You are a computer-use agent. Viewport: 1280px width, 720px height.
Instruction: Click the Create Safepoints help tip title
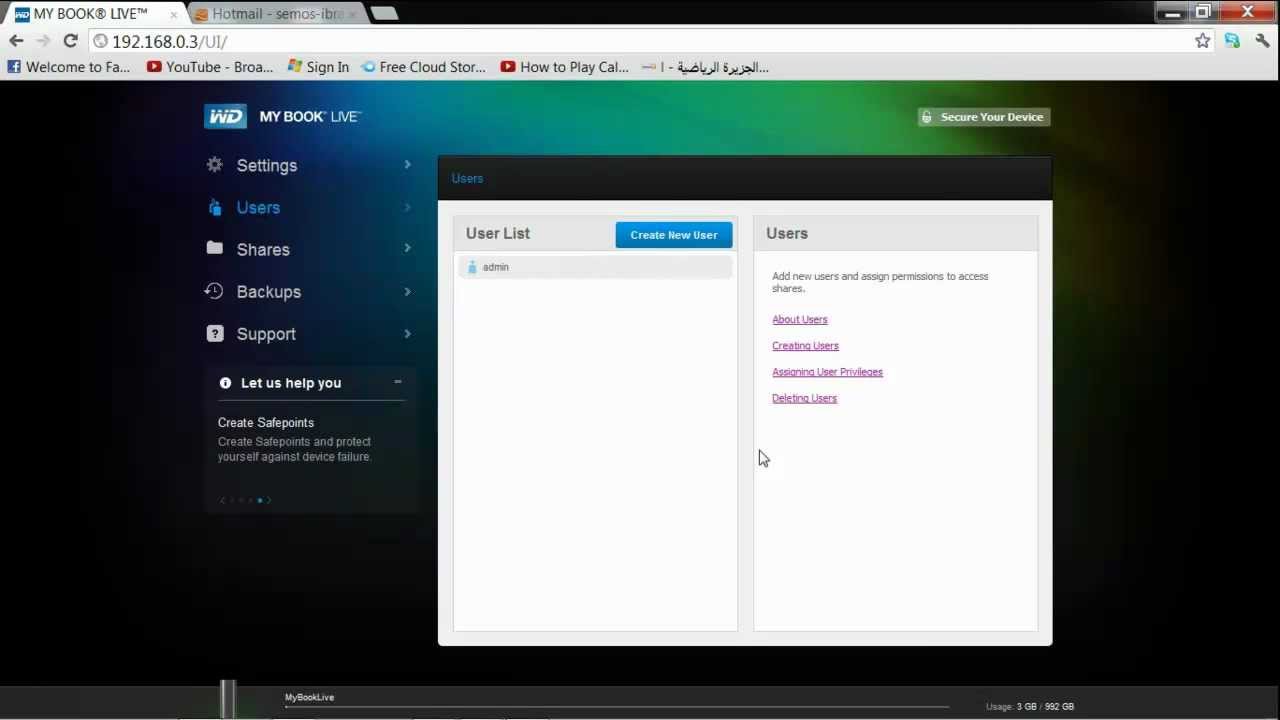266,422
